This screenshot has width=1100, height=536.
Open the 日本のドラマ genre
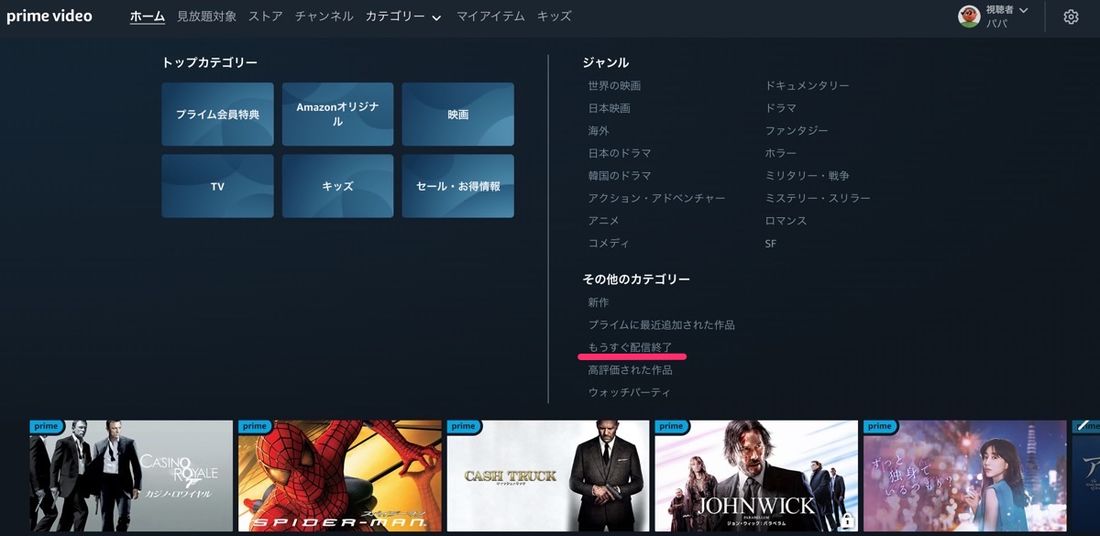[x=619, y=153]
